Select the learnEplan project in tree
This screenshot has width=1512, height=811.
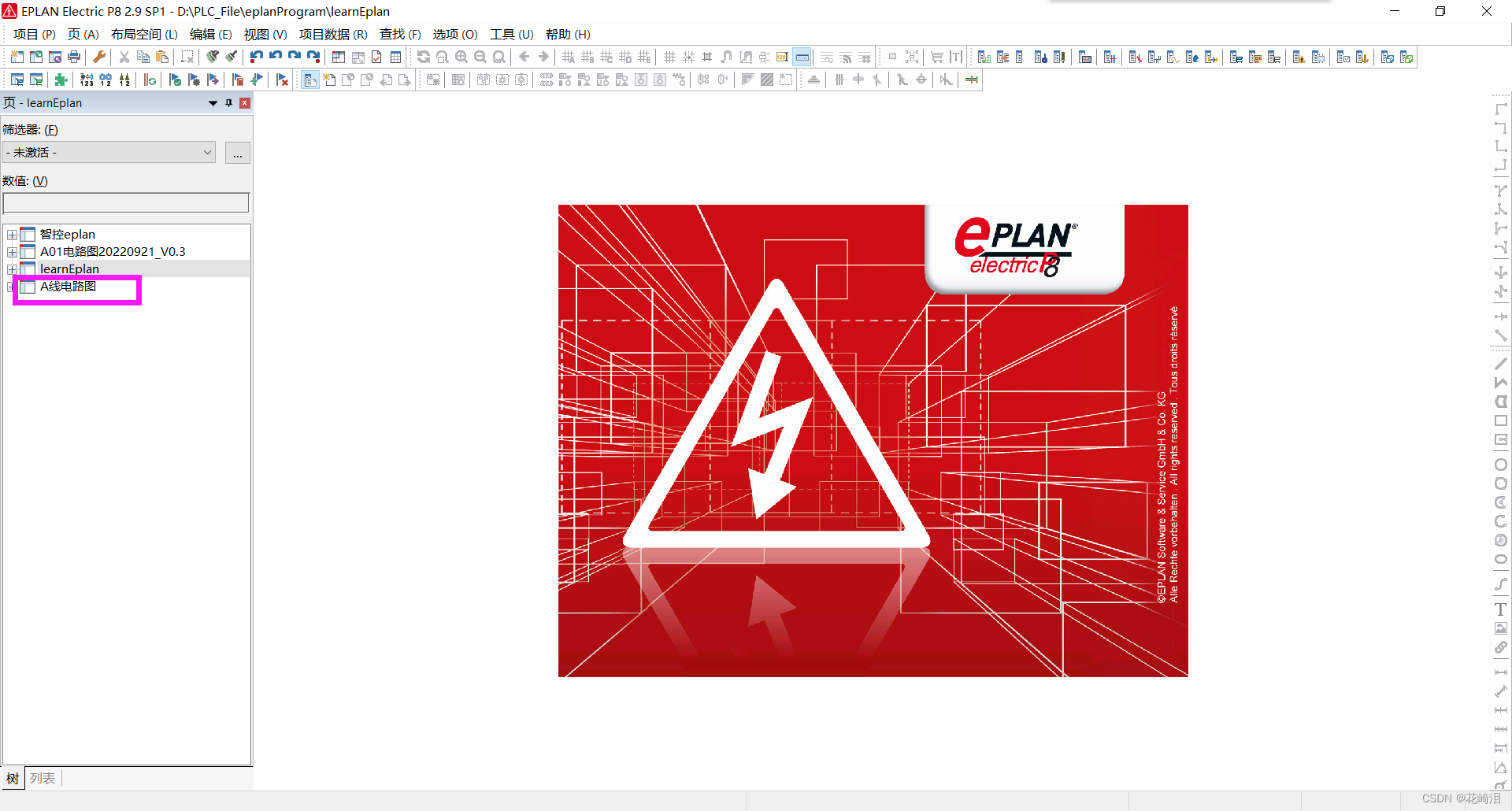coord(69,269)
